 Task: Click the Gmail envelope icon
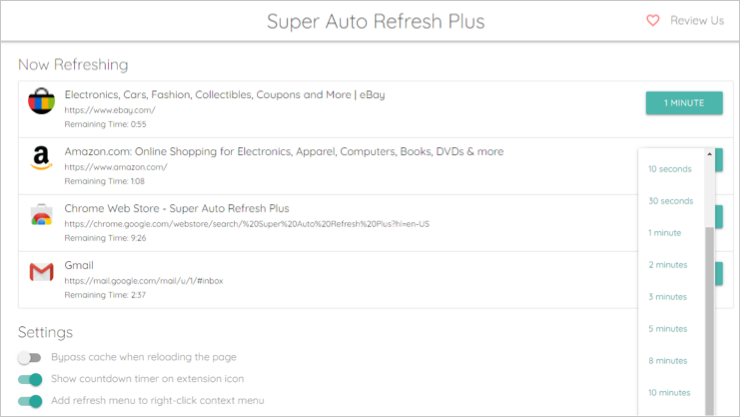[x=41, y=272]
